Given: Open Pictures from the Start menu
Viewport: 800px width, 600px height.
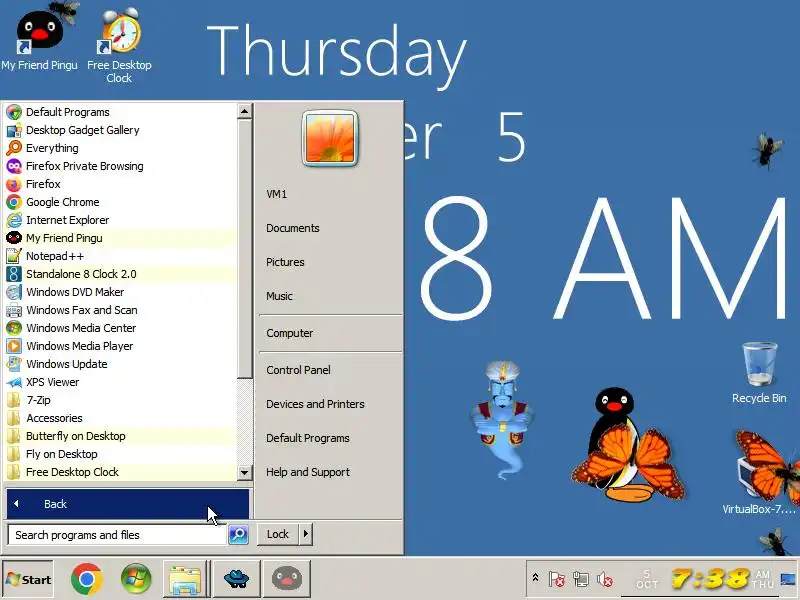Looking at the screenshot, I should (x=285, y=262).
